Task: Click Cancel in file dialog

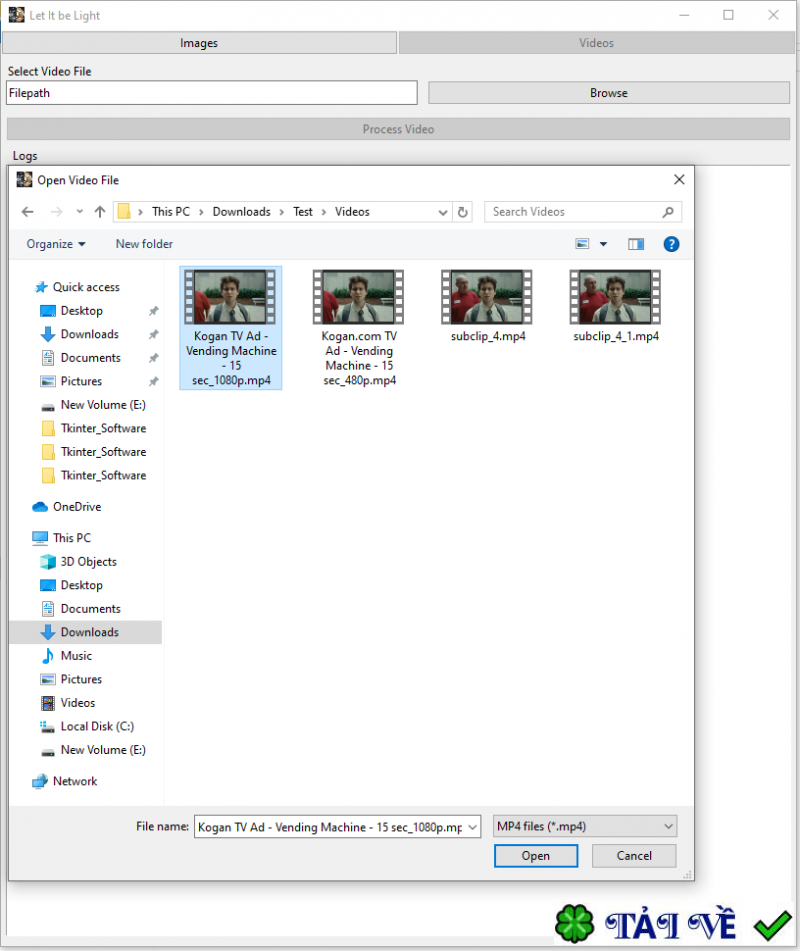Action: 634,856
